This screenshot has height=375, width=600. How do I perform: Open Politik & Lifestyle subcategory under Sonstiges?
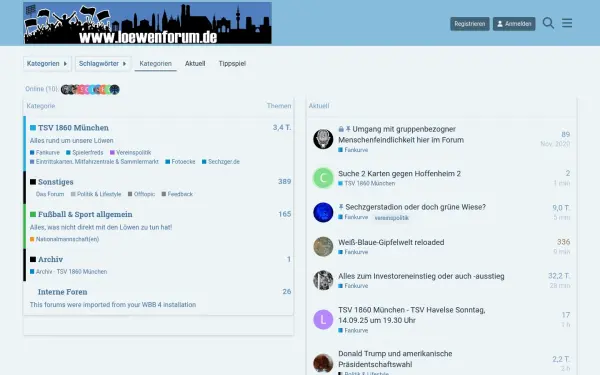pos(96,194)
